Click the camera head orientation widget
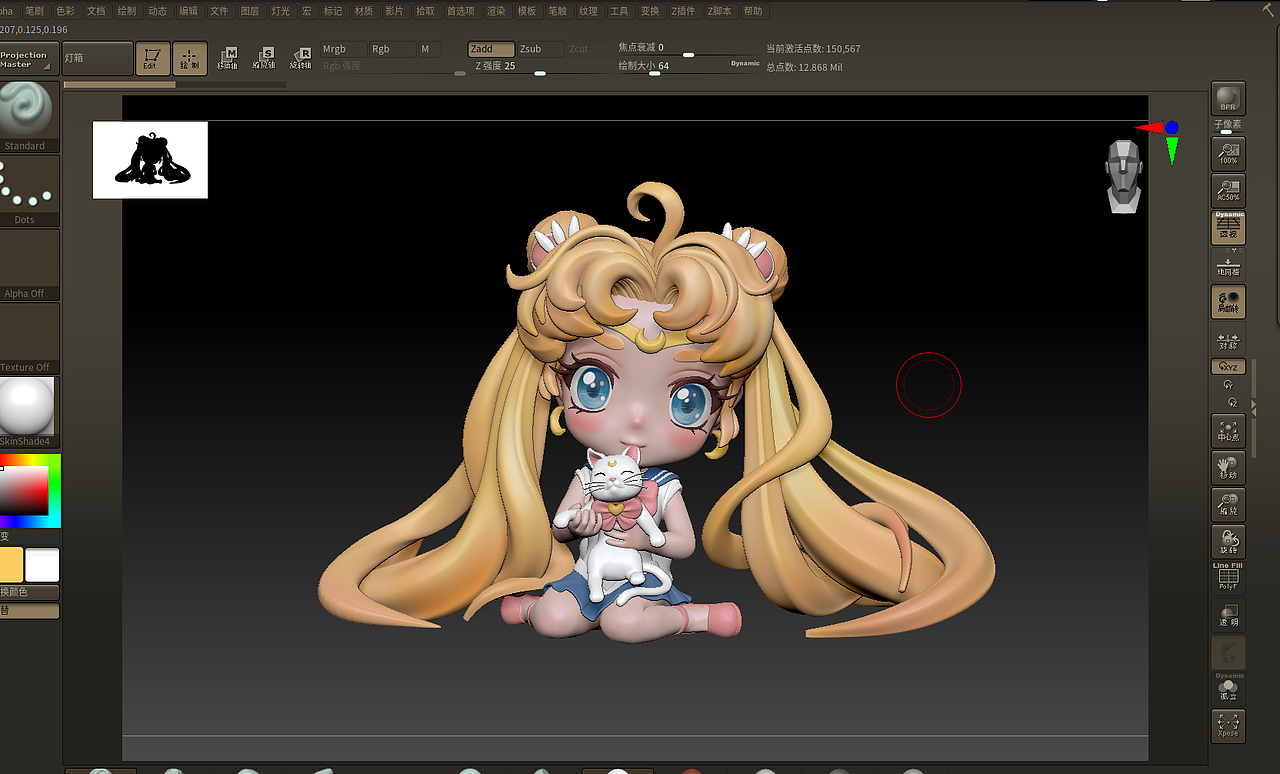1280x774 pixels. [x=1124, y=176]
